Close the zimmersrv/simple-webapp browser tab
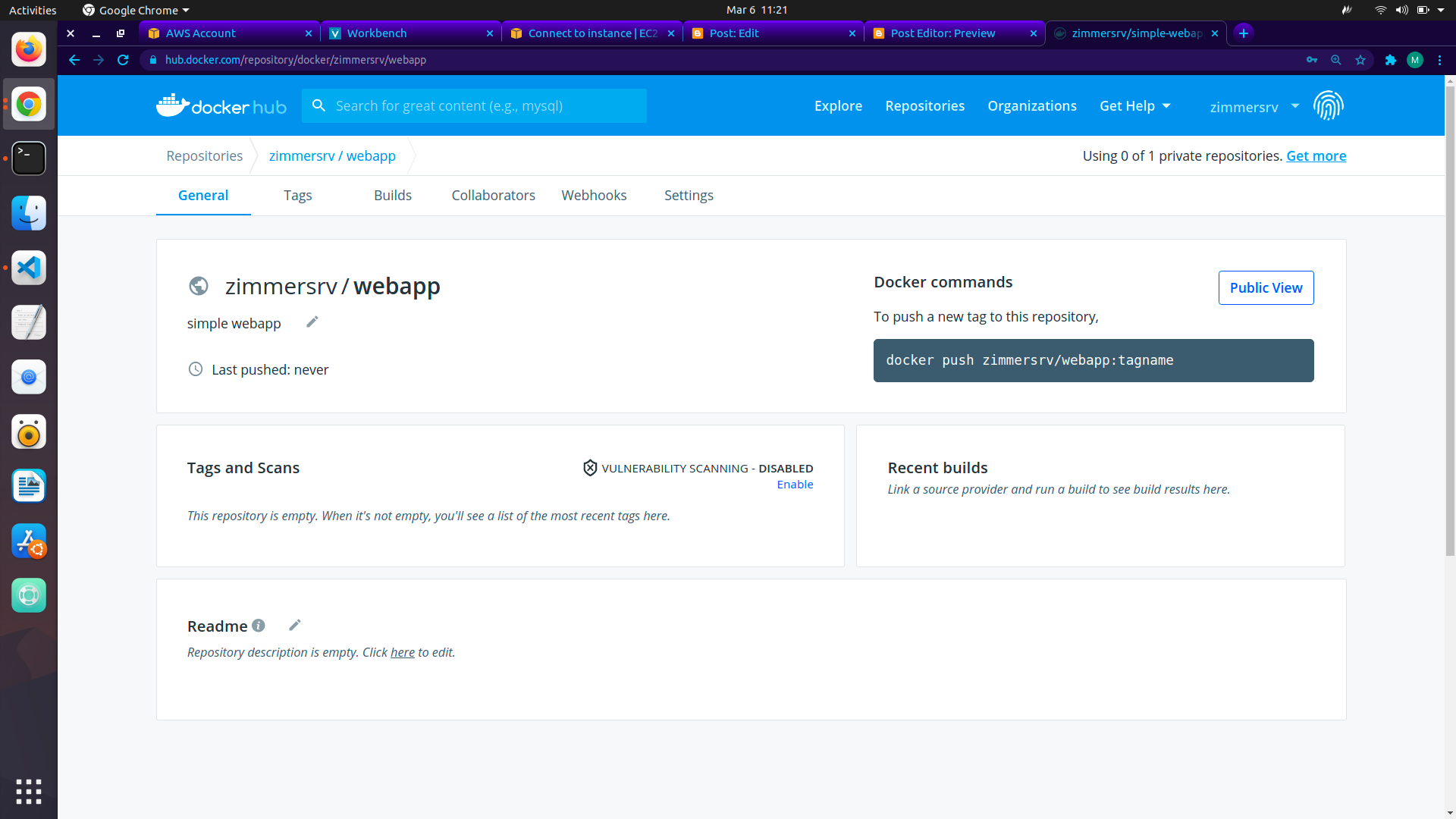 1214,33
